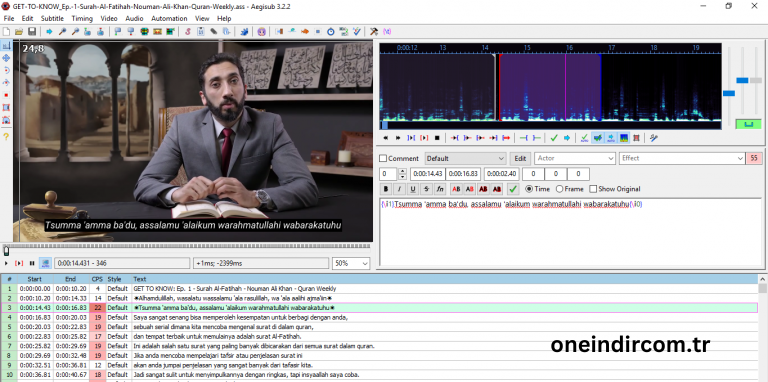Go to previous line in audio toolbar
Screen dimensions: 768x382
click(385, 138)
